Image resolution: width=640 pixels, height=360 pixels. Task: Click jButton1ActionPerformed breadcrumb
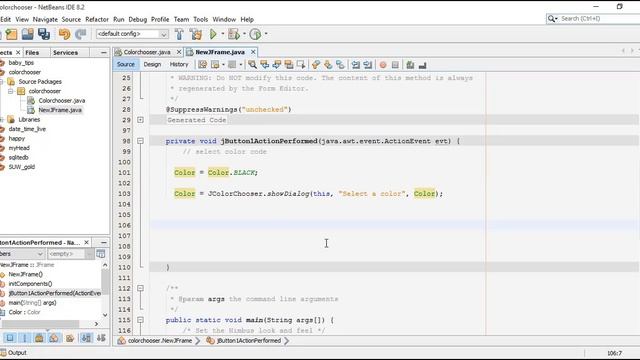click(x=249, y=340)
